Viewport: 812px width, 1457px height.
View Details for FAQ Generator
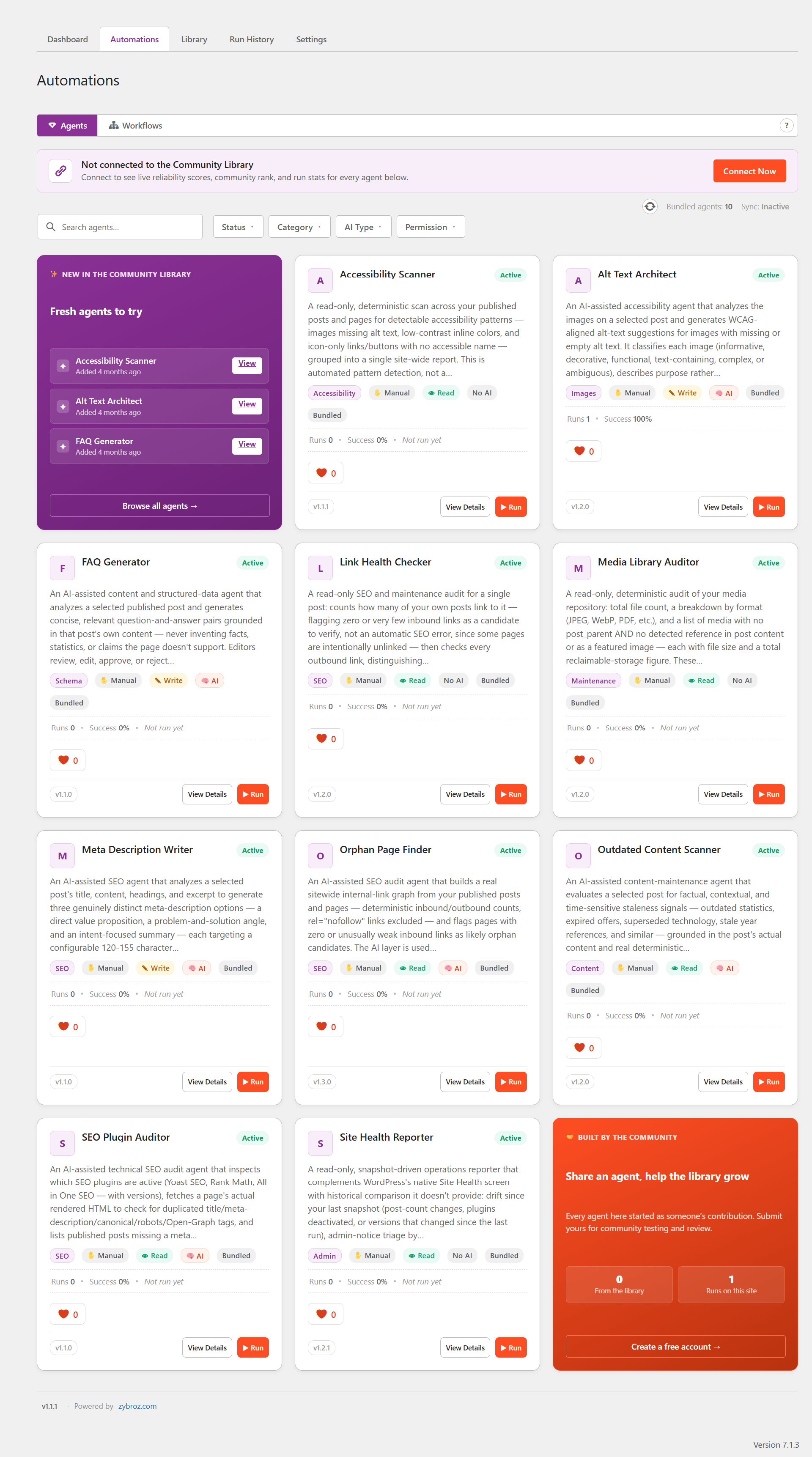207,795
